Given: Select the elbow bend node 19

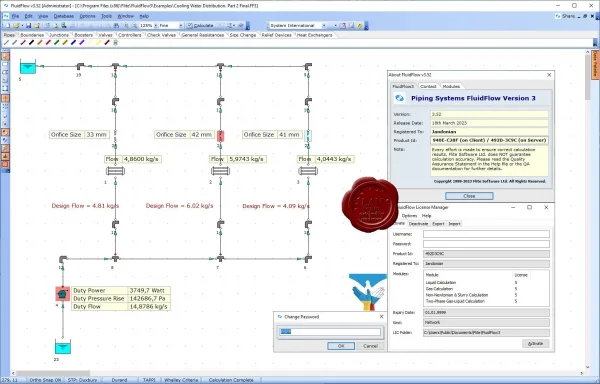Looking at the screenshot, I should 80,67.
